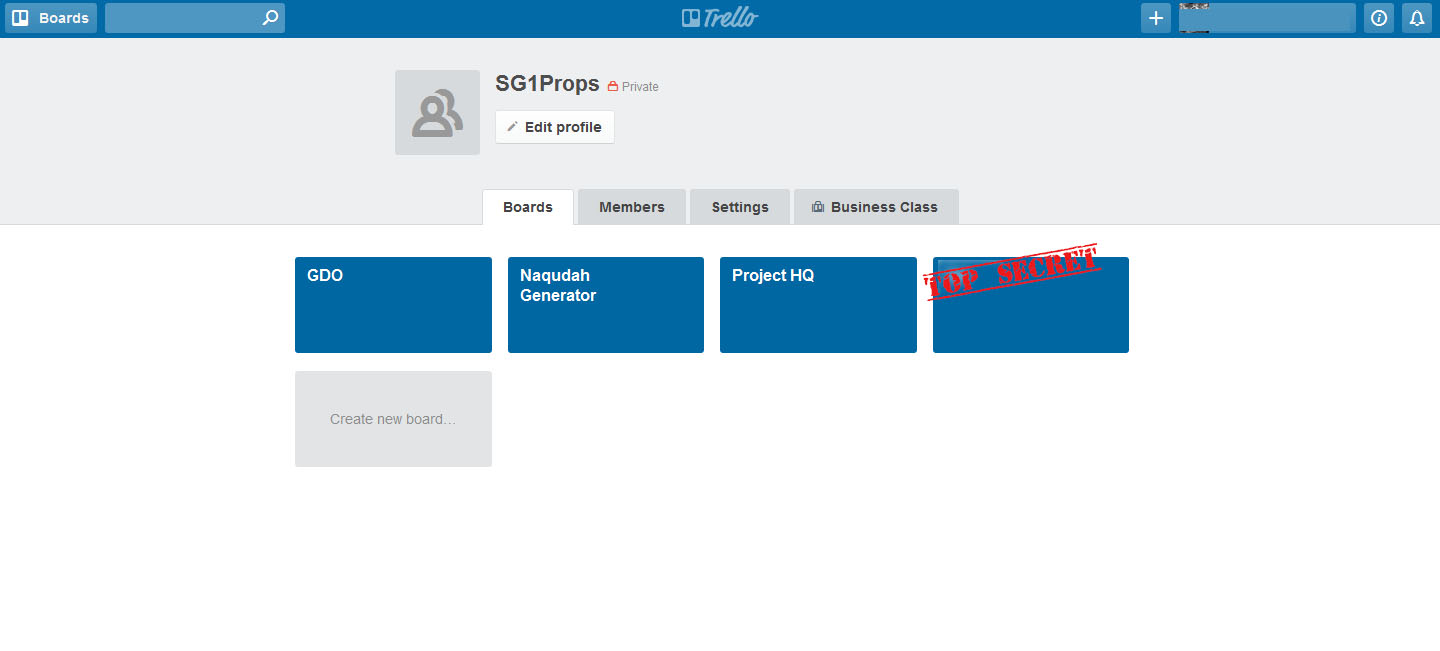Click Create new board

click(x=393, y=419)
